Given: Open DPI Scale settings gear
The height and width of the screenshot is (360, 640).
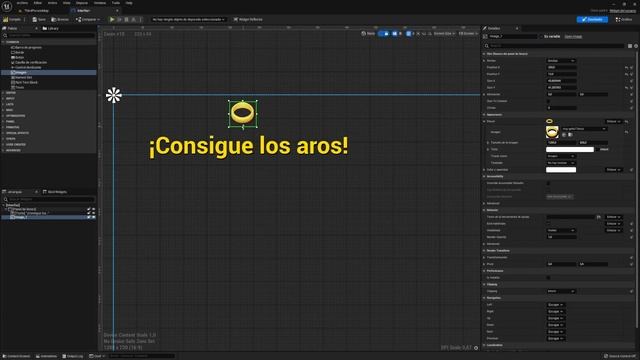Looking at the screenshot, I should pyautogui.click(x=476, y=348).
